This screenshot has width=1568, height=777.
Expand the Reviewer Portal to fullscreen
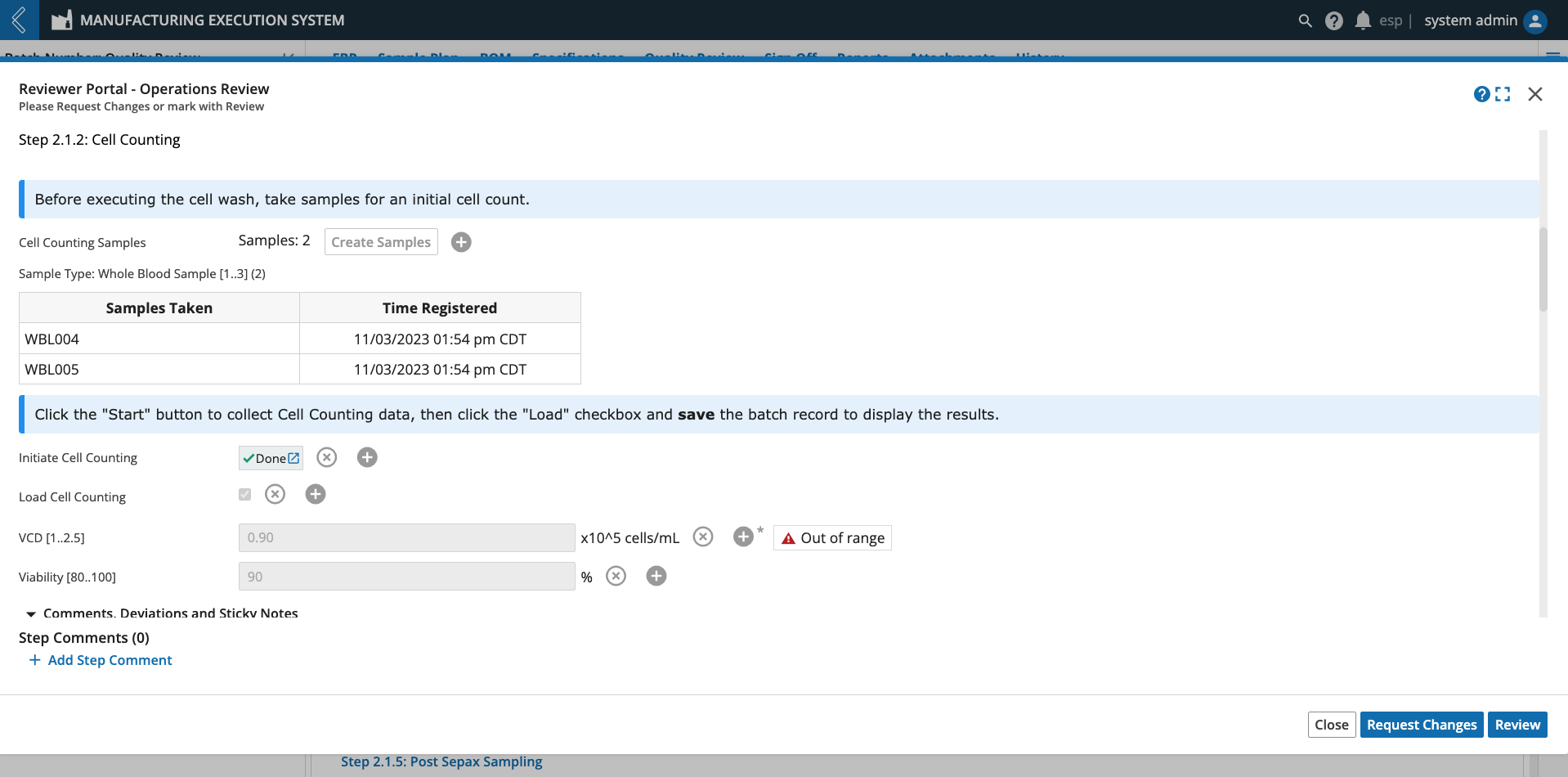click(x=1503, y=94)
